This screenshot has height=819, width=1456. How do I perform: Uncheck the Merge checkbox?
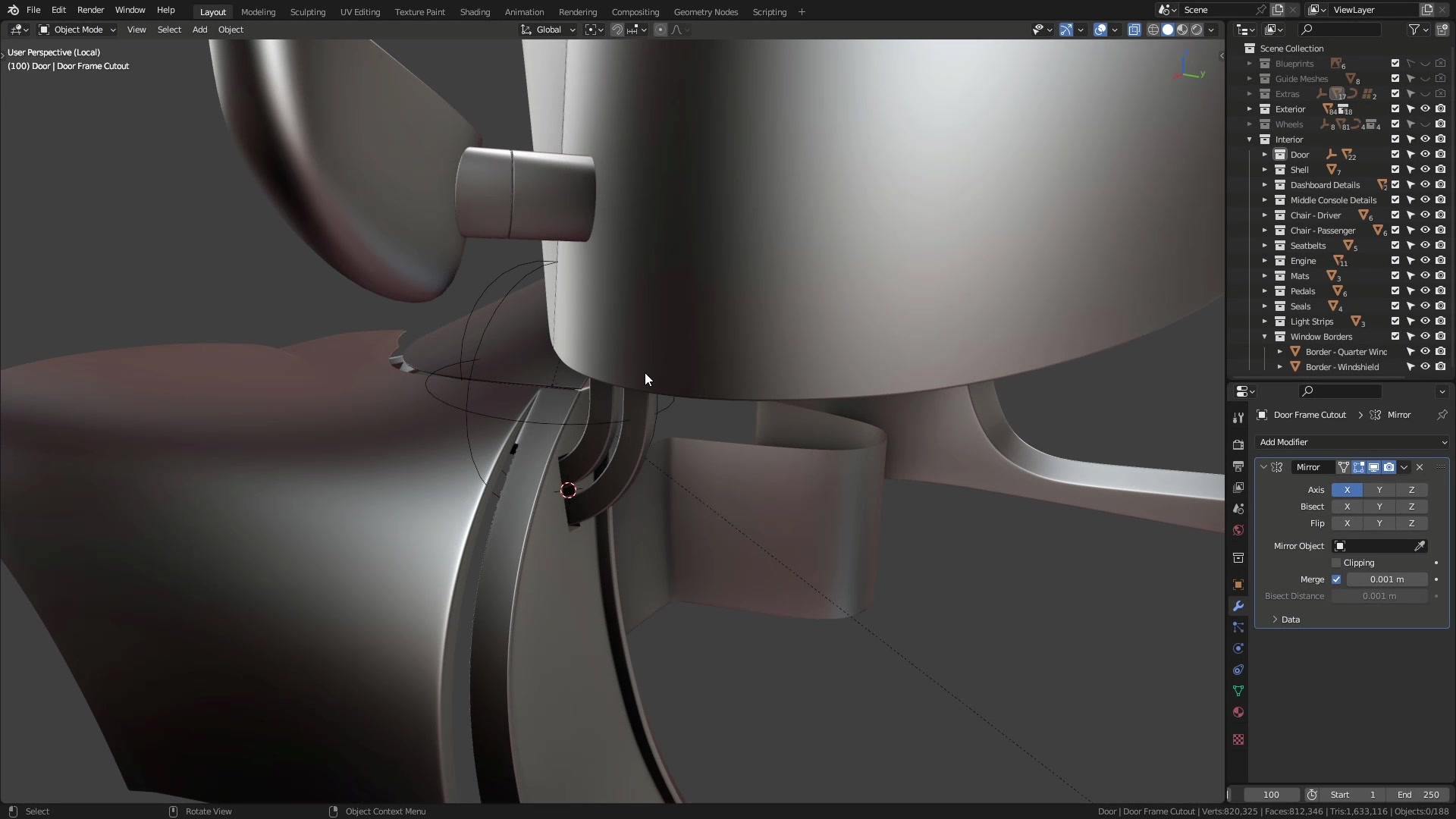pyautogui.click(x=1336, y=579)
